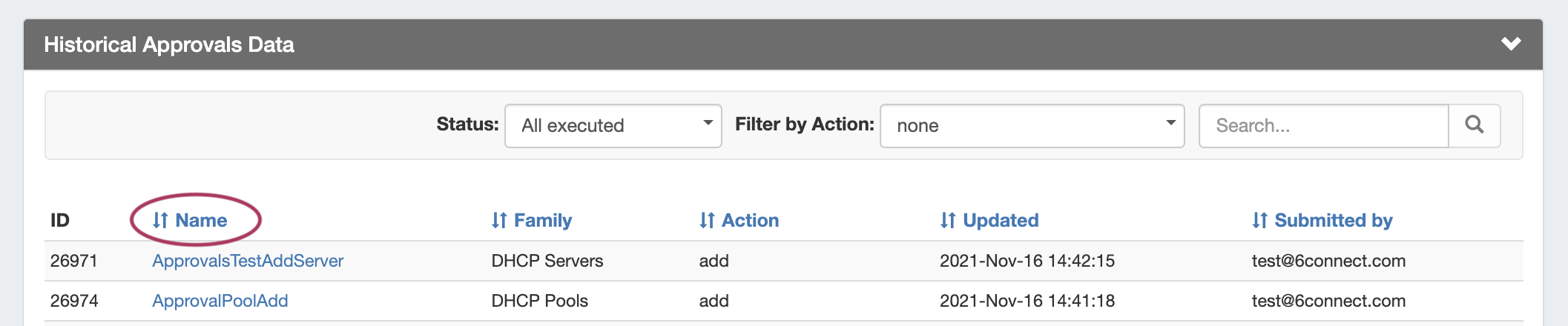Open the Status dropdown showing All executed

613,125
